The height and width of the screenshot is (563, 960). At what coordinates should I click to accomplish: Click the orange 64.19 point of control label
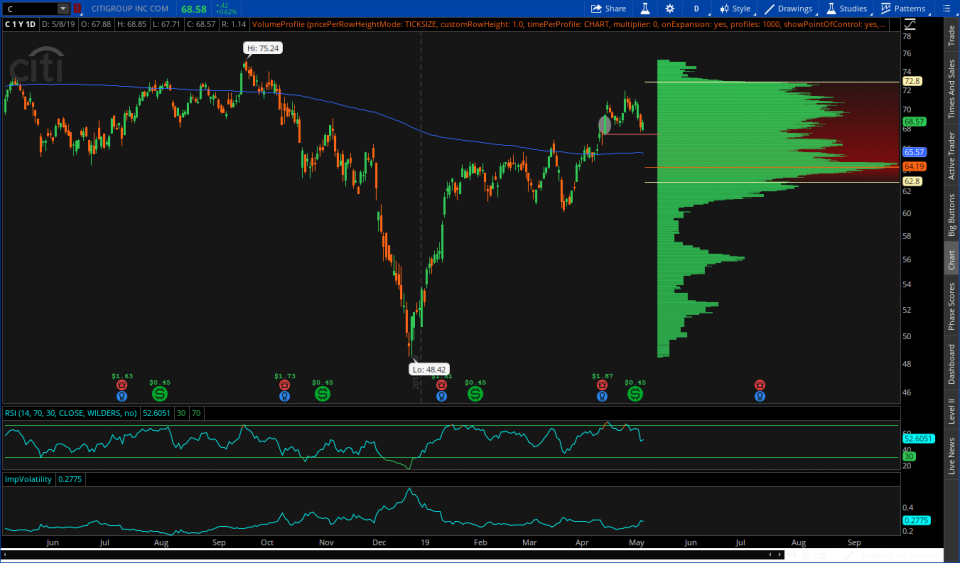pos(914,166)
